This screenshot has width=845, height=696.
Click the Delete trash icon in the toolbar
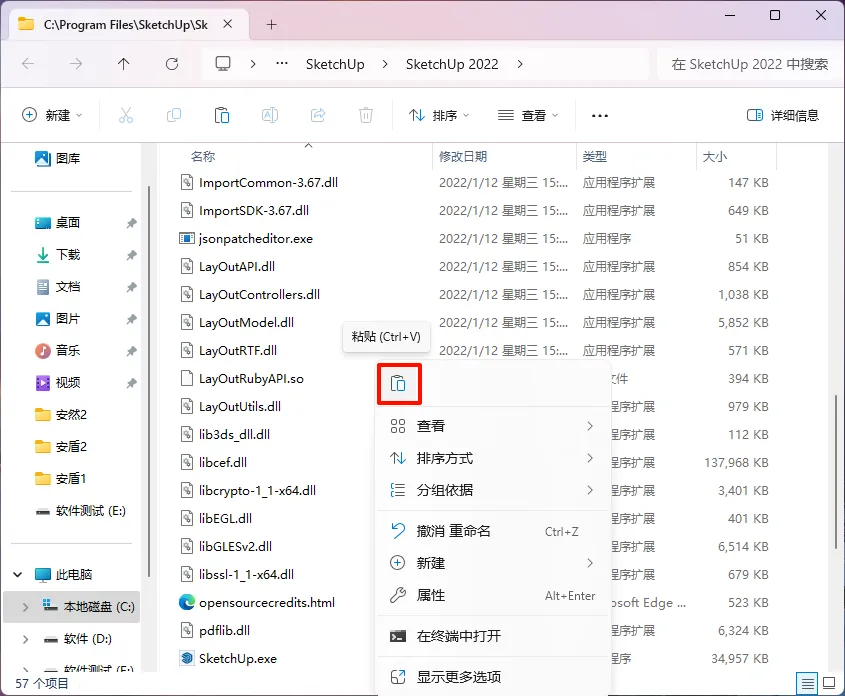(366, 115)
